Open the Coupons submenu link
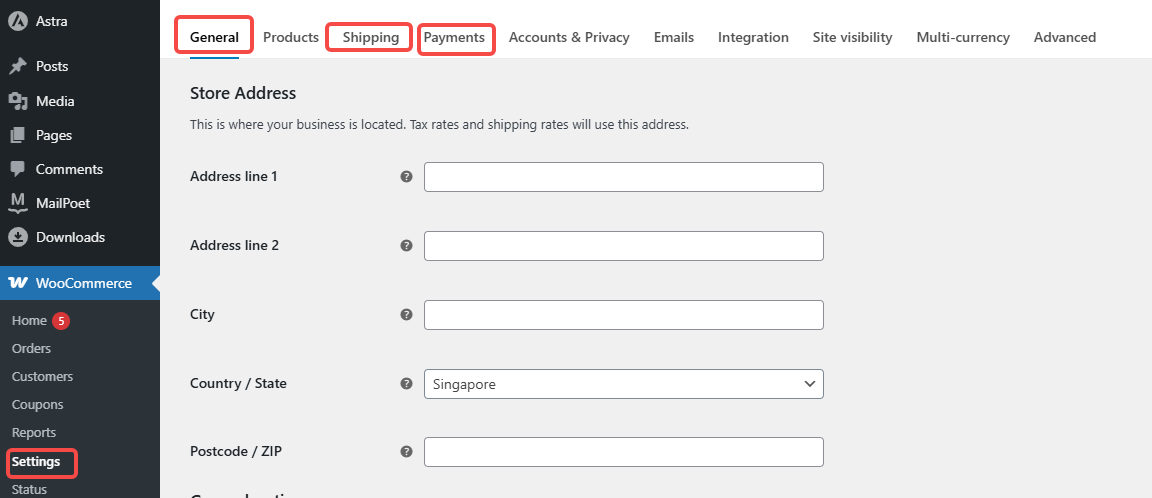The height and width of the screenshot is (498, 1152). point(37,405)
